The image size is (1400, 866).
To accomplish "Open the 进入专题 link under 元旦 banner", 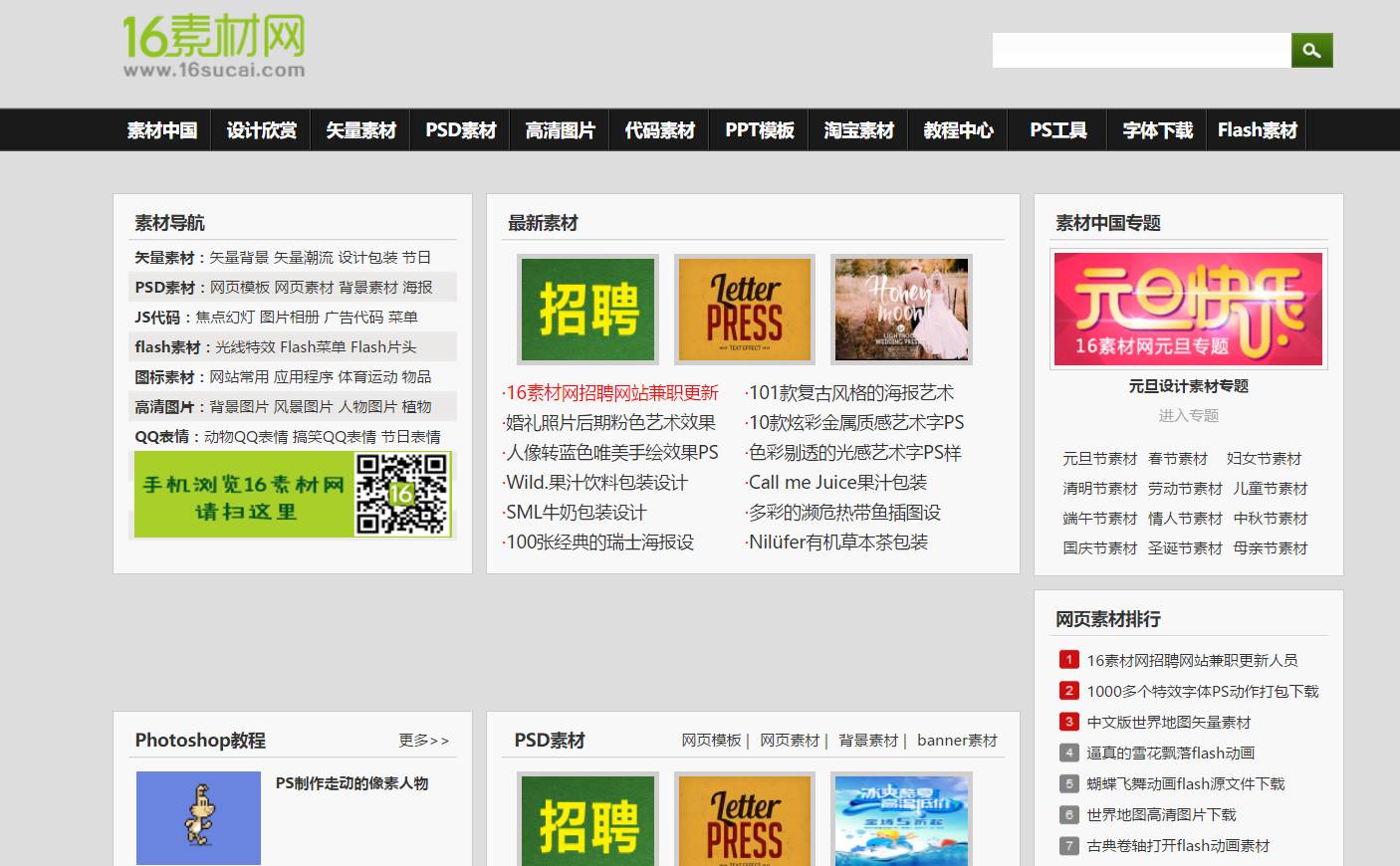I will coord(1187,416).
